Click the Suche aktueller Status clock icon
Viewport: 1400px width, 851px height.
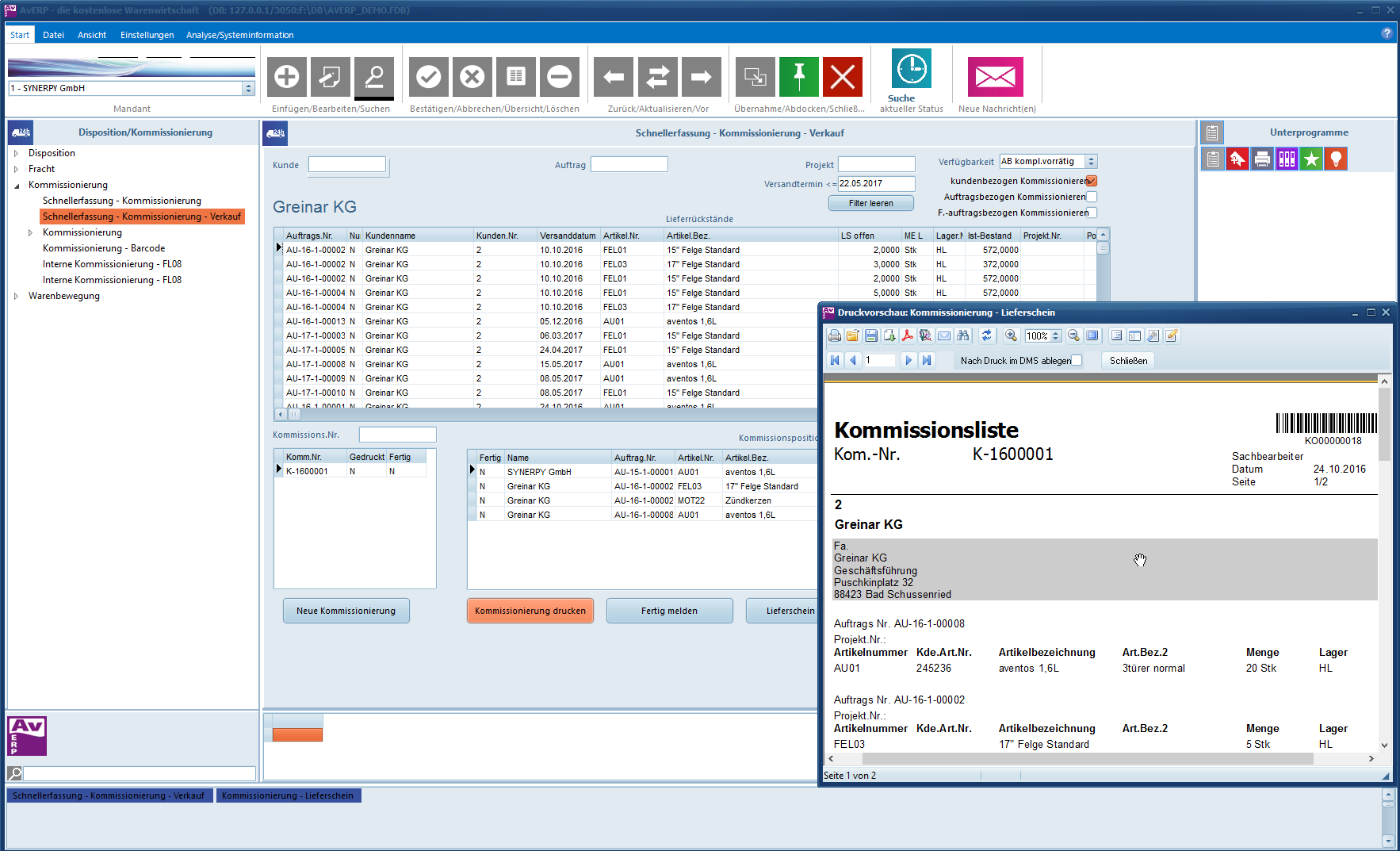click(911, 70)
